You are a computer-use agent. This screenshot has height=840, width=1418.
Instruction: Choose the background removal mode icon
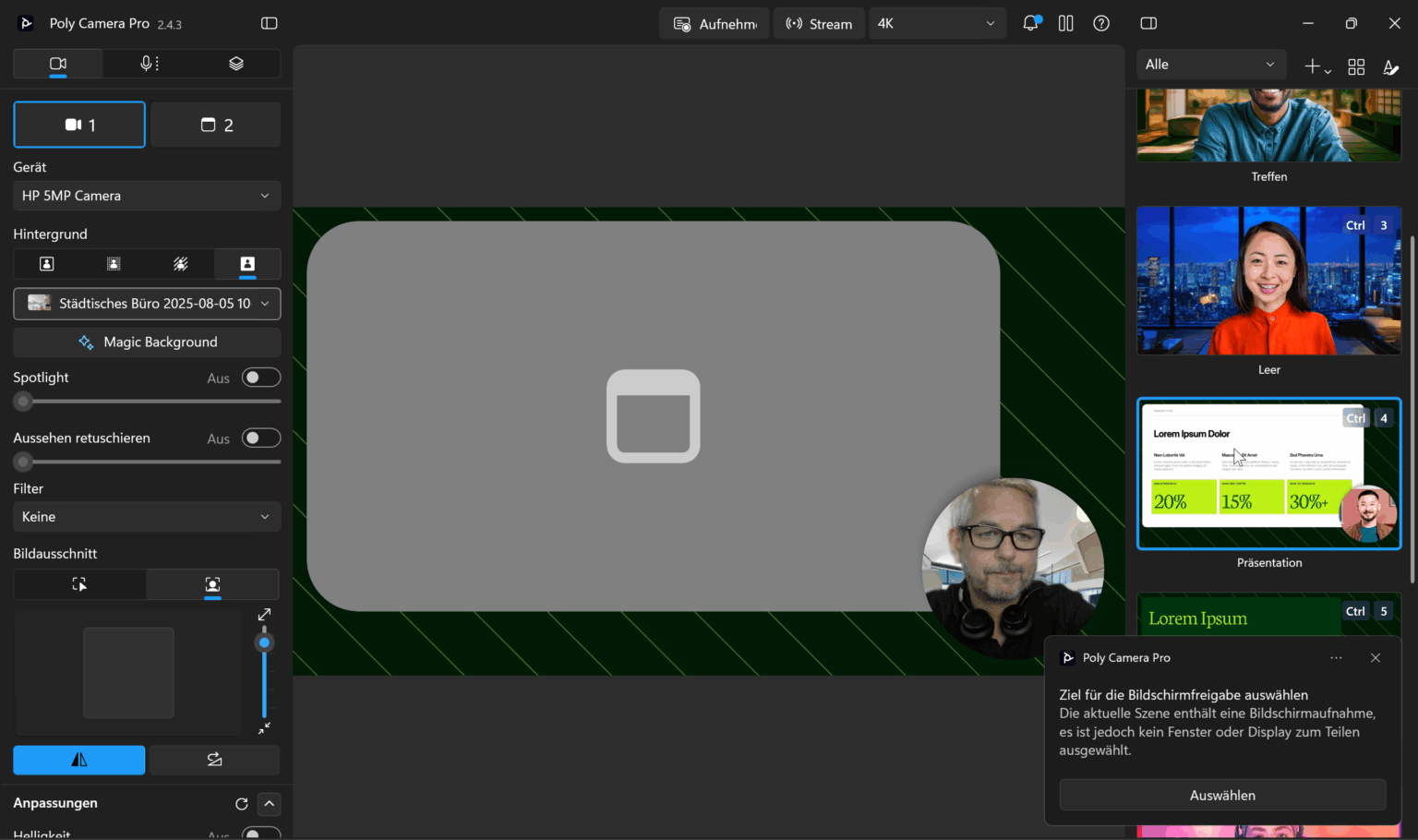(181, 264)
